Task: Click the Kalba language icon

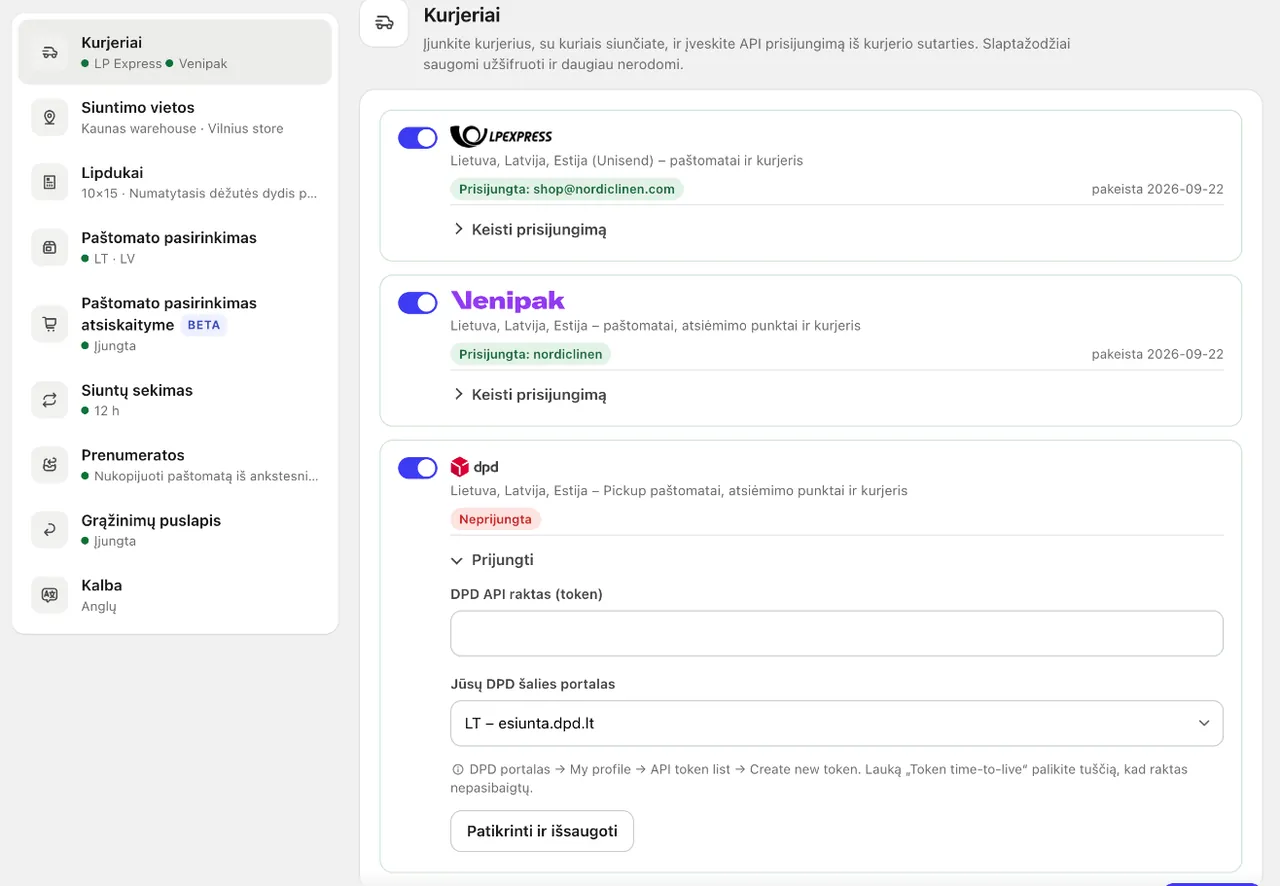Action: click(50, 595)
